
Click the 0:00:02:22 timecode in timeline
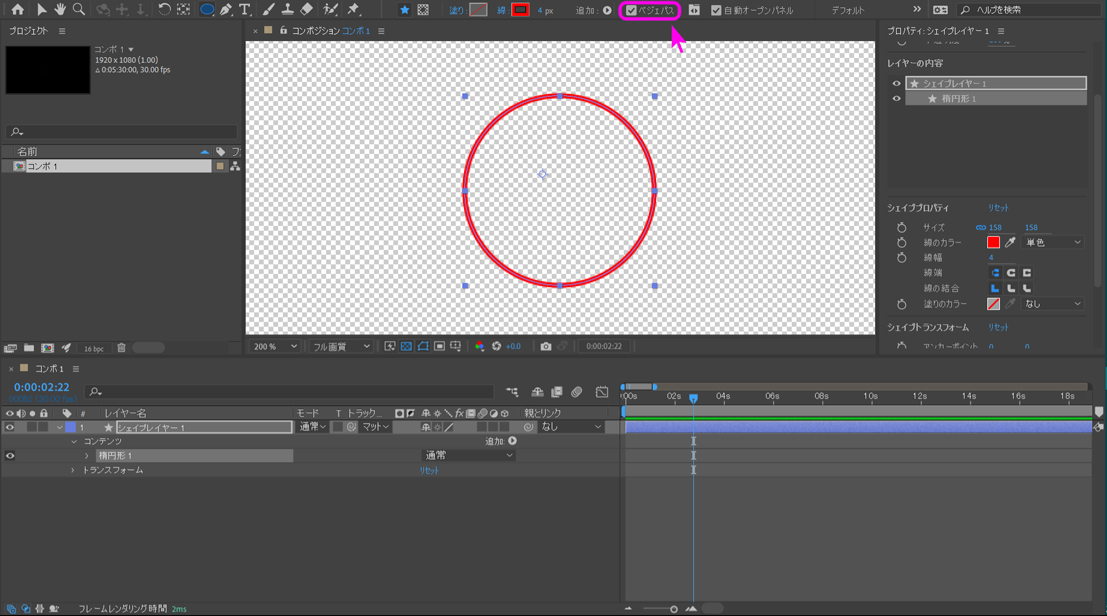pos(42,387)
